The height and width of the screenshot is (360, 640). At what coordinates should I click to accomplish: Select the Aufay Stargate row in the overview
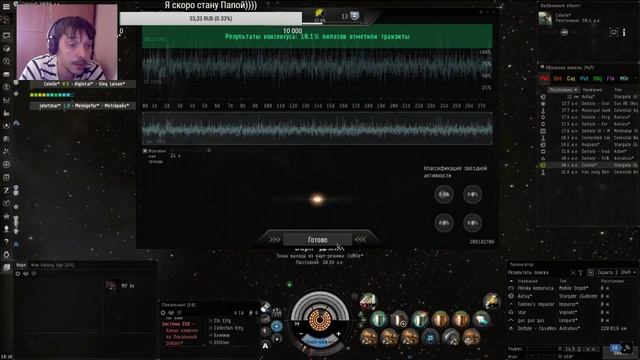click(589, 97)
